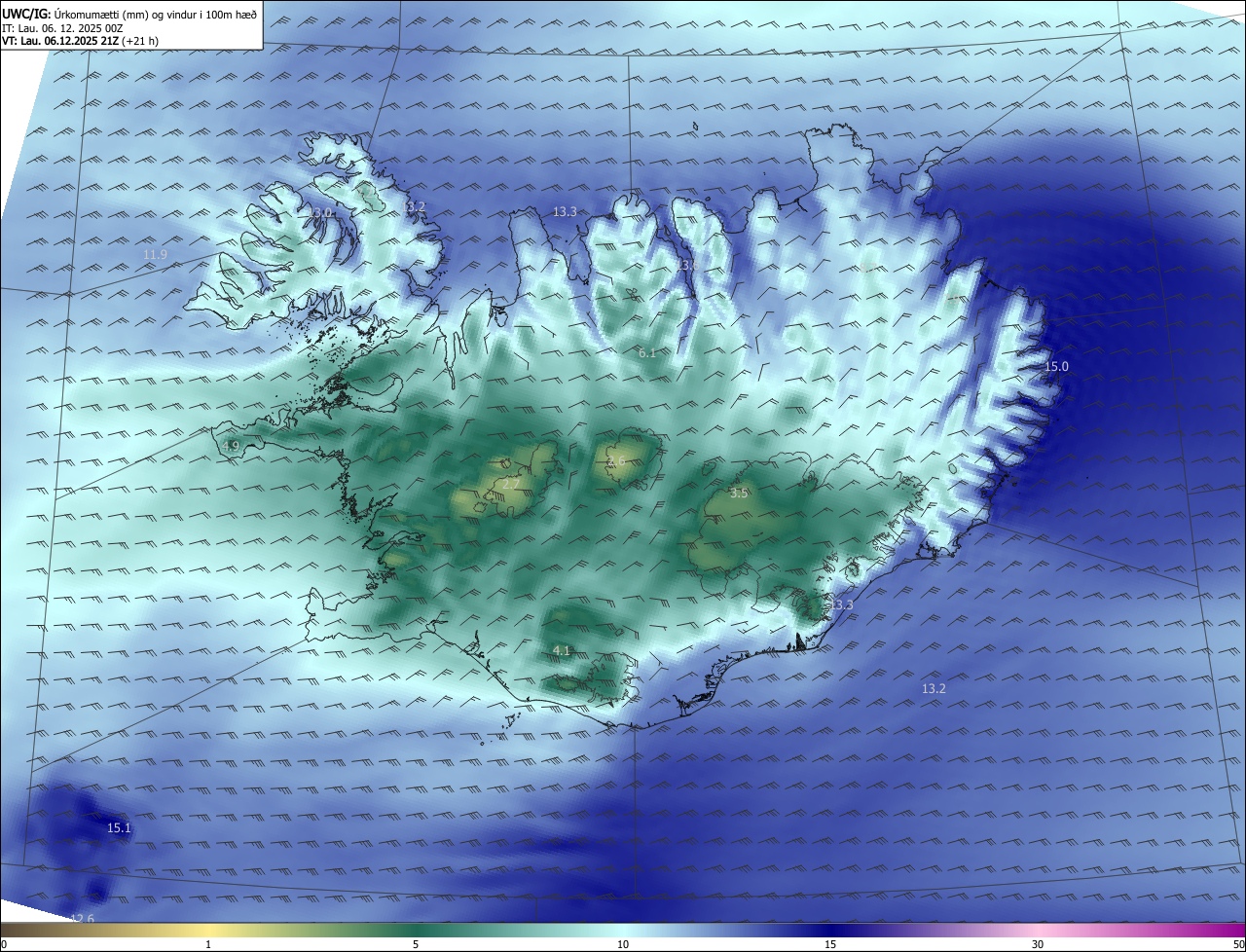This screenshot has height=952, width=1246.
Task: Click the '10' tick on the color scale
Action: click(623, 944)
